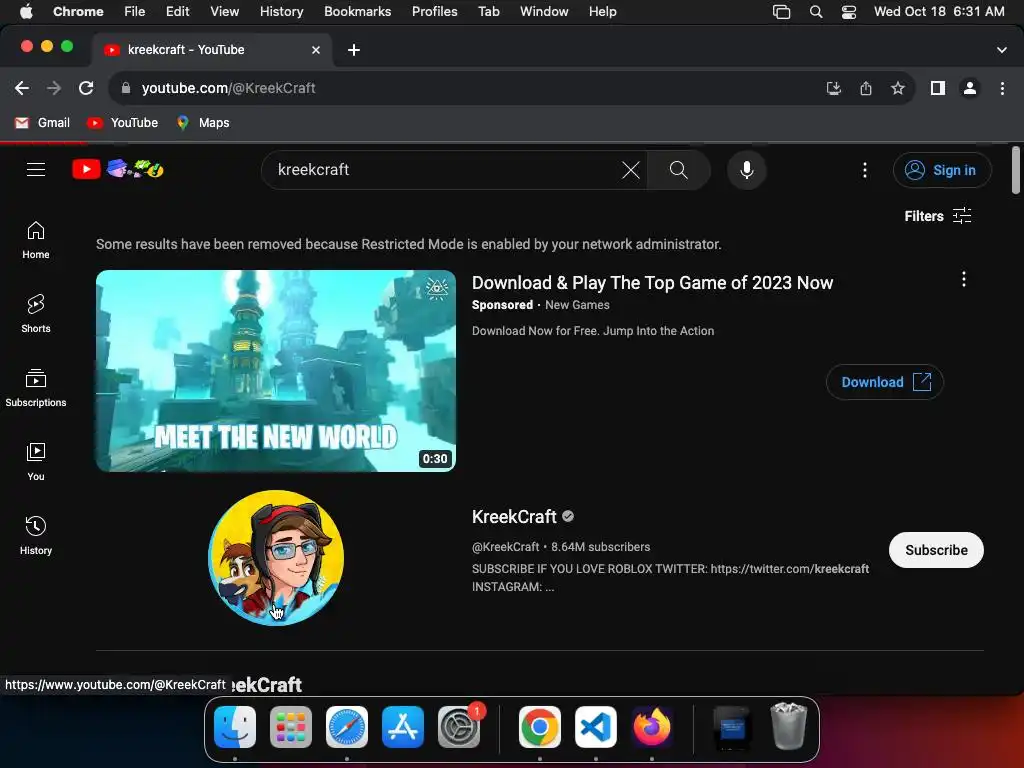Viewport: 1024px width, 768px height.
Task: Open the Apple menu
Action: (x=26, y=12)
